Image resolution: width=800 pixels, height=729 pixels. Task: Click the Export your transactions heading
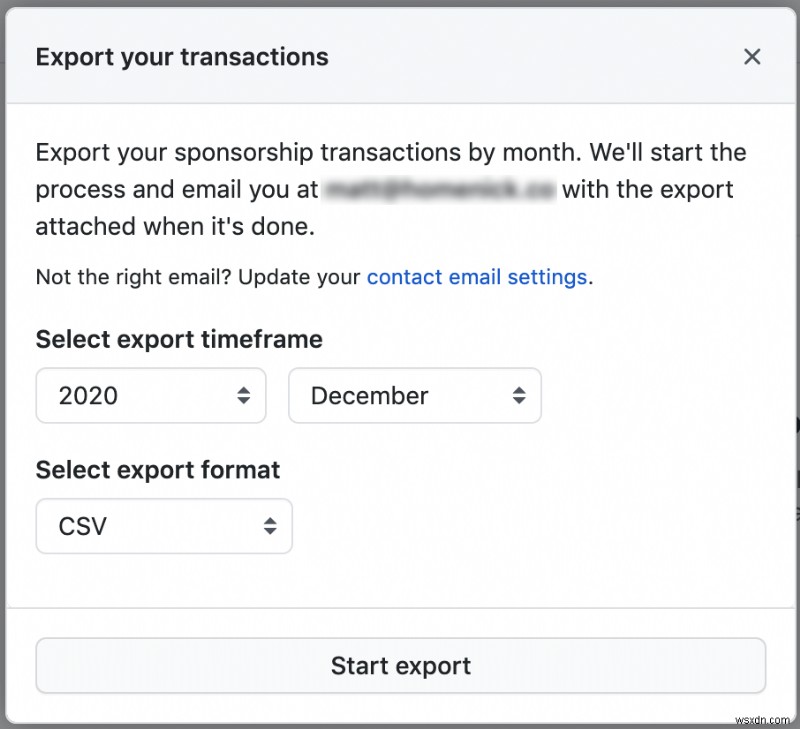181,57
